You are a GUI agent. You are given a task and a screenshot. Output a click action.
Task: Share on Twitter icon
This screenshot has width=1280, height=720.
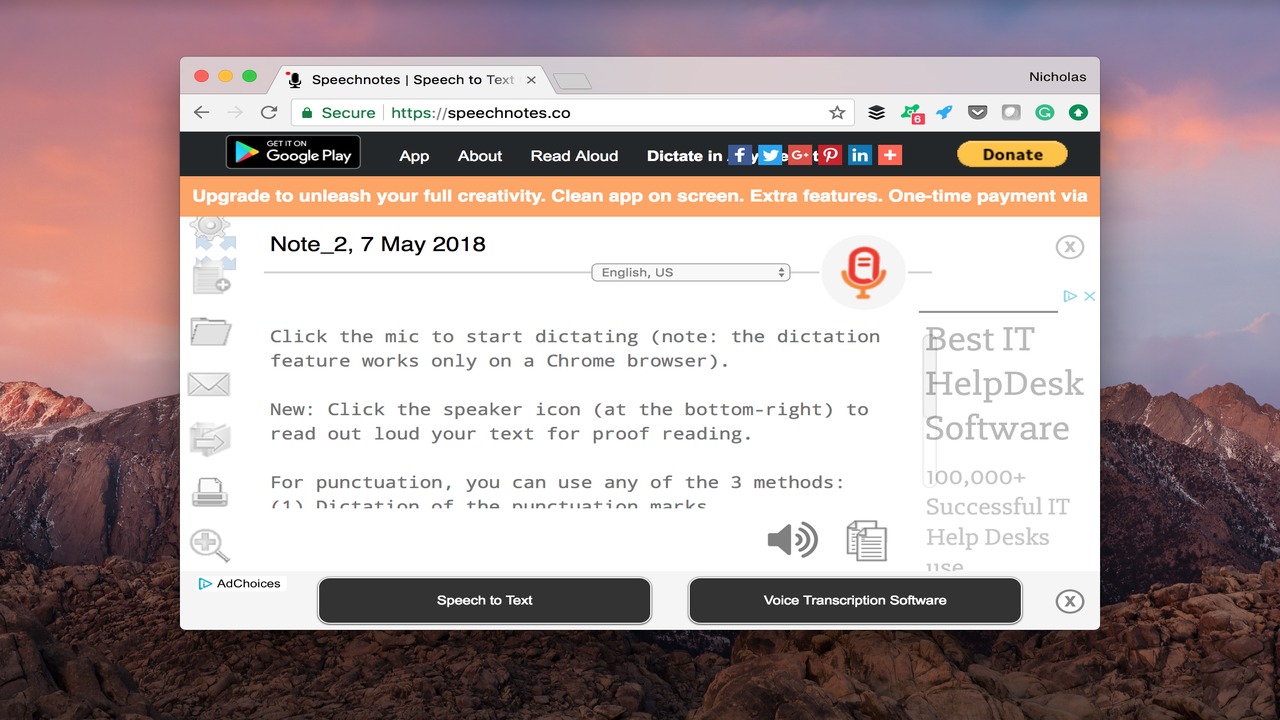[x=769, y=155]
